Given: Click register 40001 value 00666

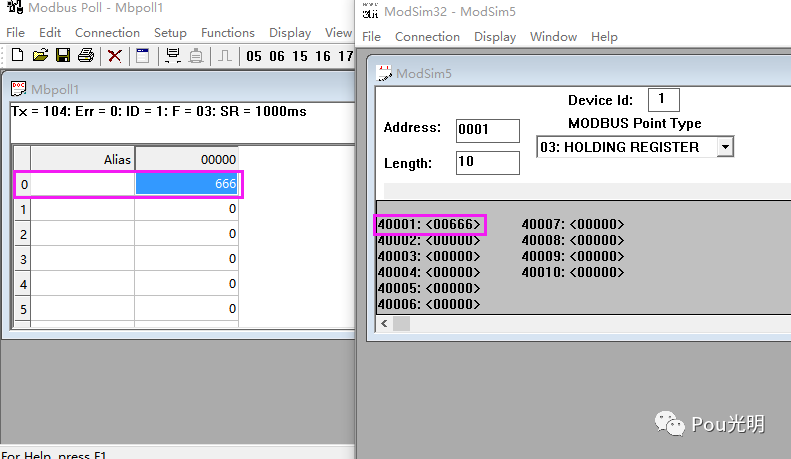Looking at the screenshot, I should click(x=429, y=224).
